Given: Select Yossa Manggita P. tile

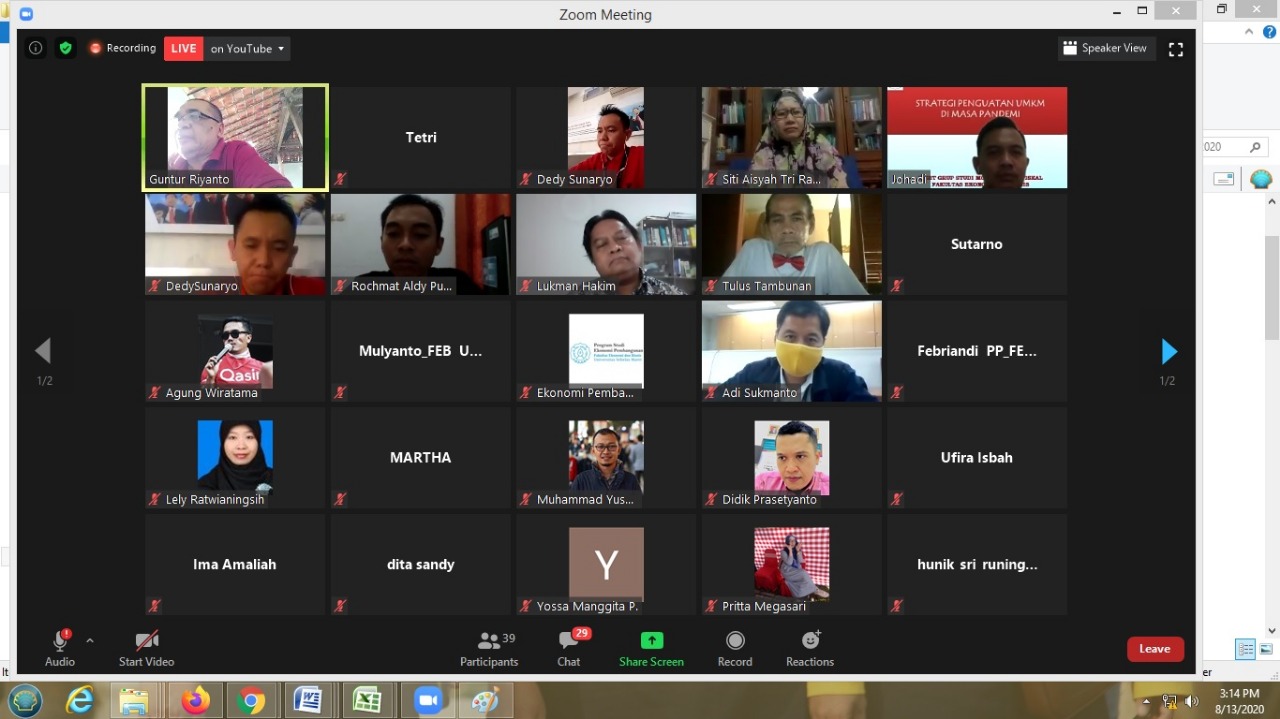Looking at the screenshot, I should pyautogui.click(x=606, y=564).
